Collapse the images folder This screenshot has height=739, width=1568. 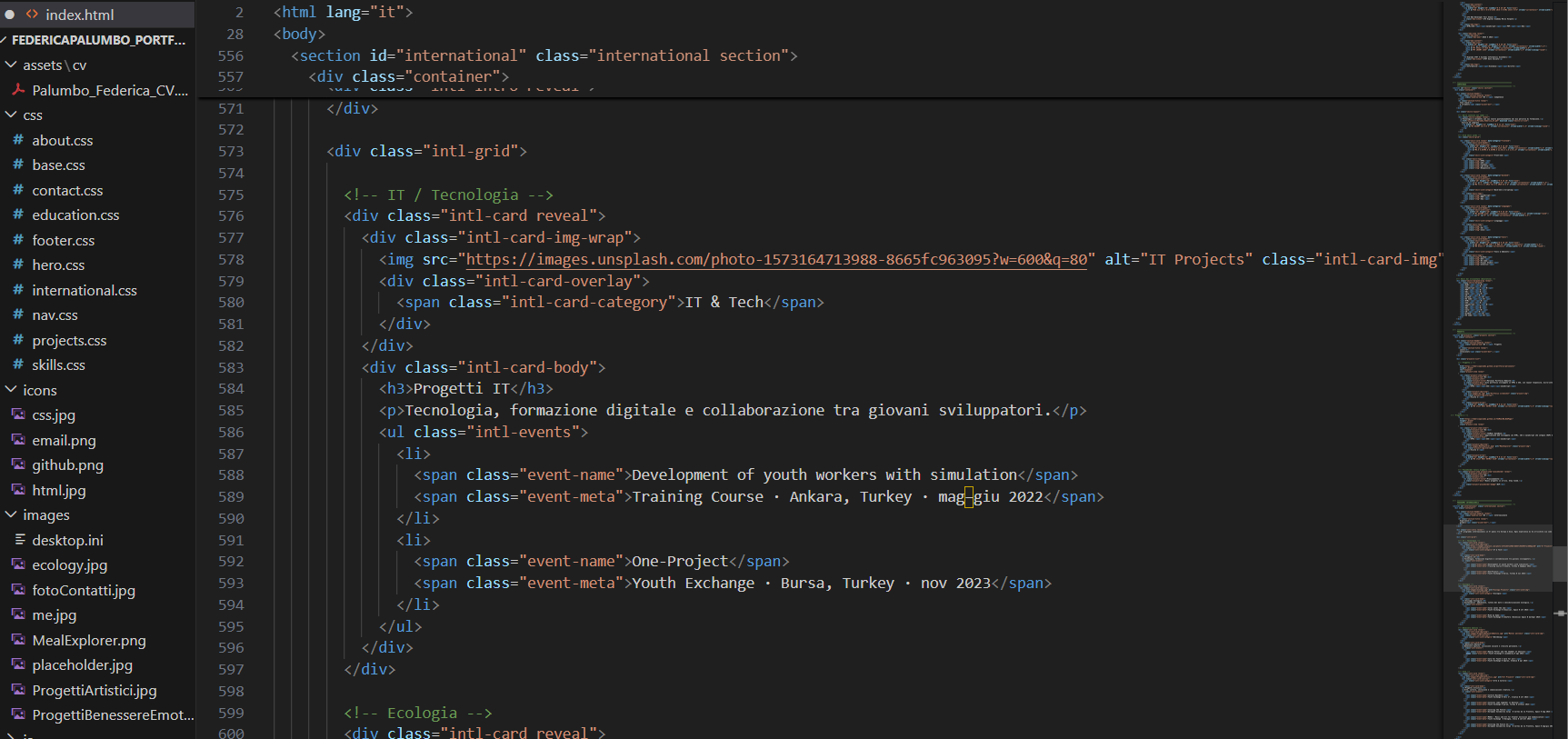pyautogui.click(x=11, y=514)
